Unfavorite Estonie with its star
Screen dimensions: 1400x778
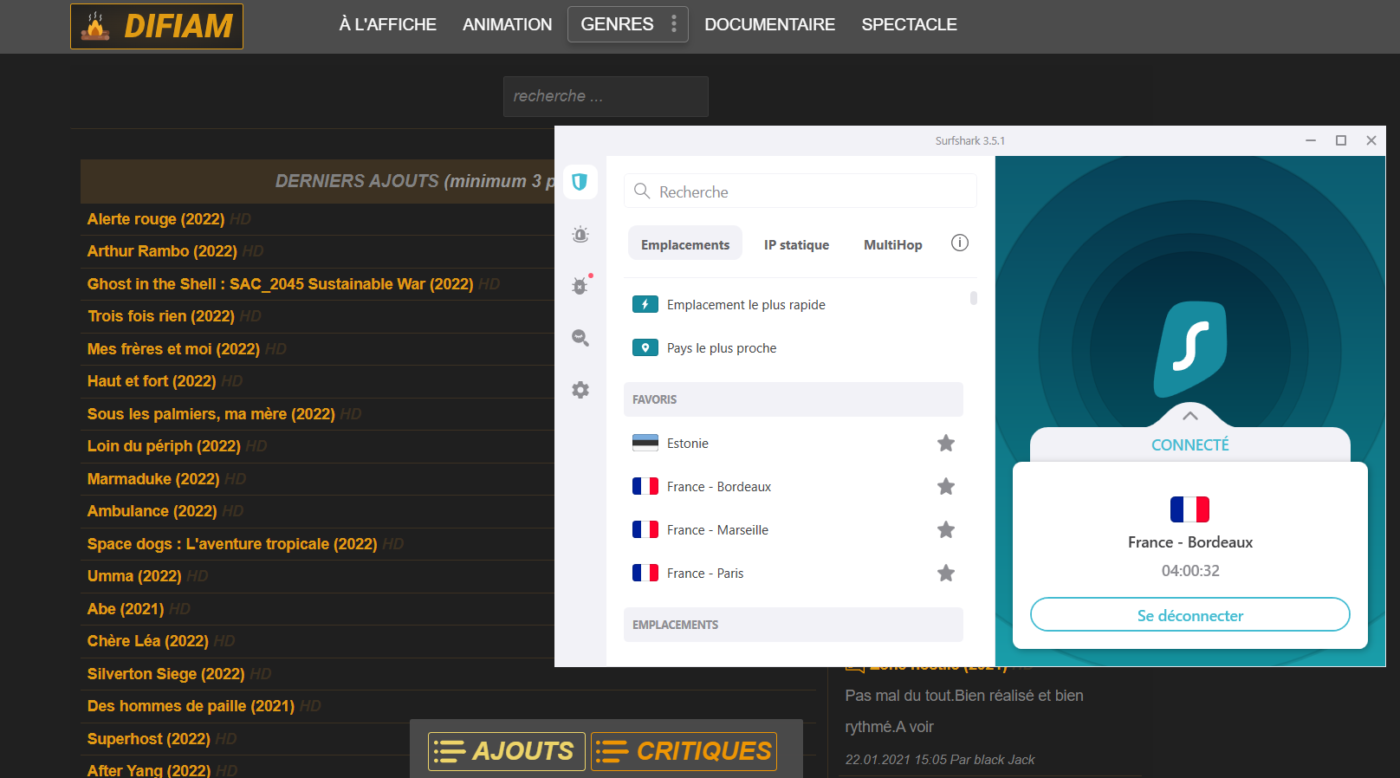946,443
